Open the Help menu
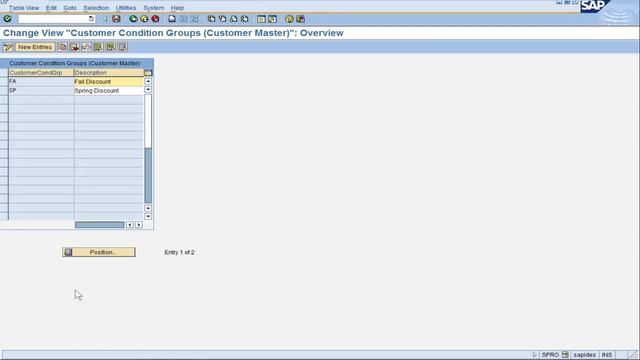The height and width of the screenshot is (360, 640). point(177,8)
